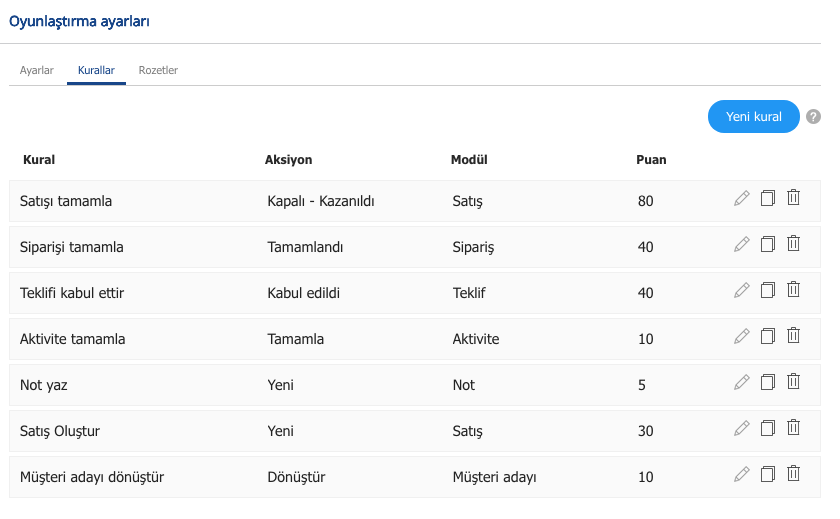Edit the Aktivite tamamla rule
840x519 pixels.
pos(741,336)
